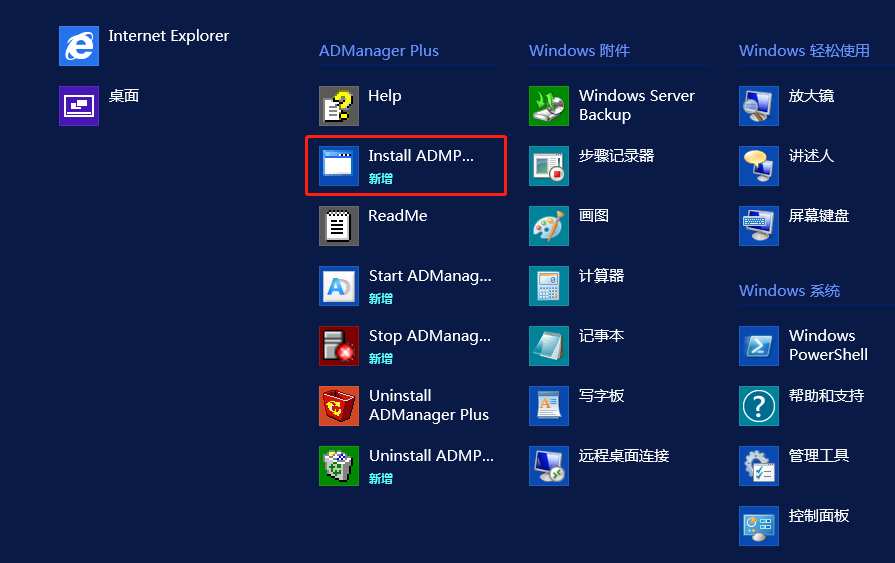This screenshot has width=895, height=563.
Task: Click the 控制面板 text label
Action: 819,515
